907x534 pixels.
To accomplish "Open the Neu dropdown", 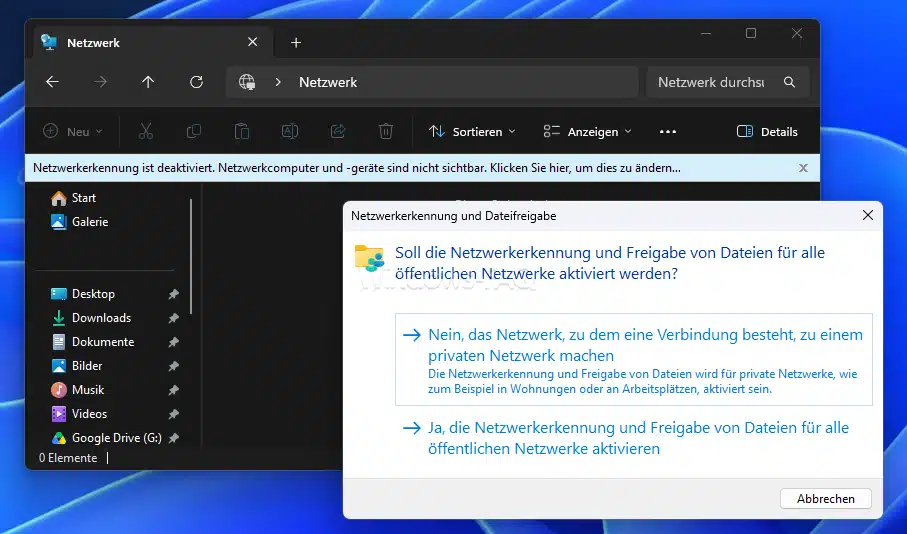I will pos(73,131).
